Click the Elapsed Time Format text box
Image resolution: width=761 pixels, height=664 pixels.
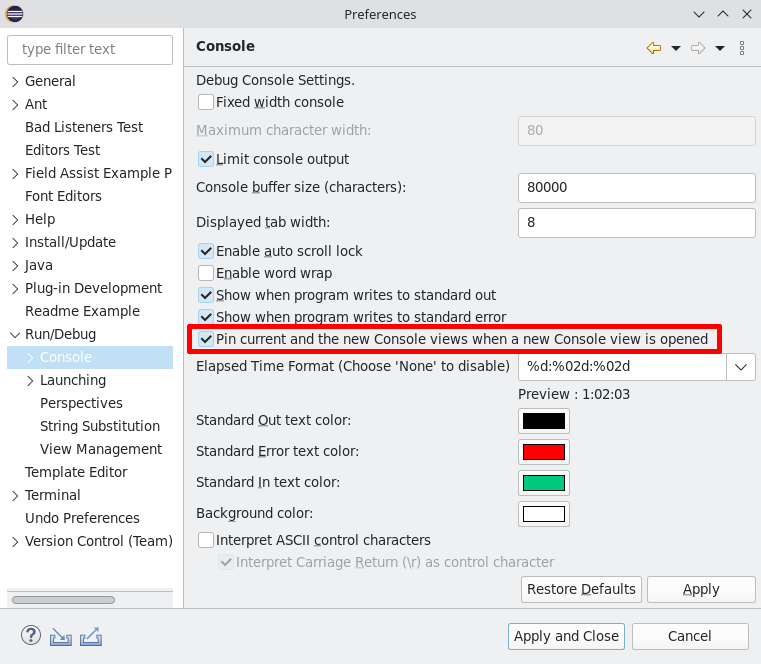pyautogui.click(x=622, y=367)
